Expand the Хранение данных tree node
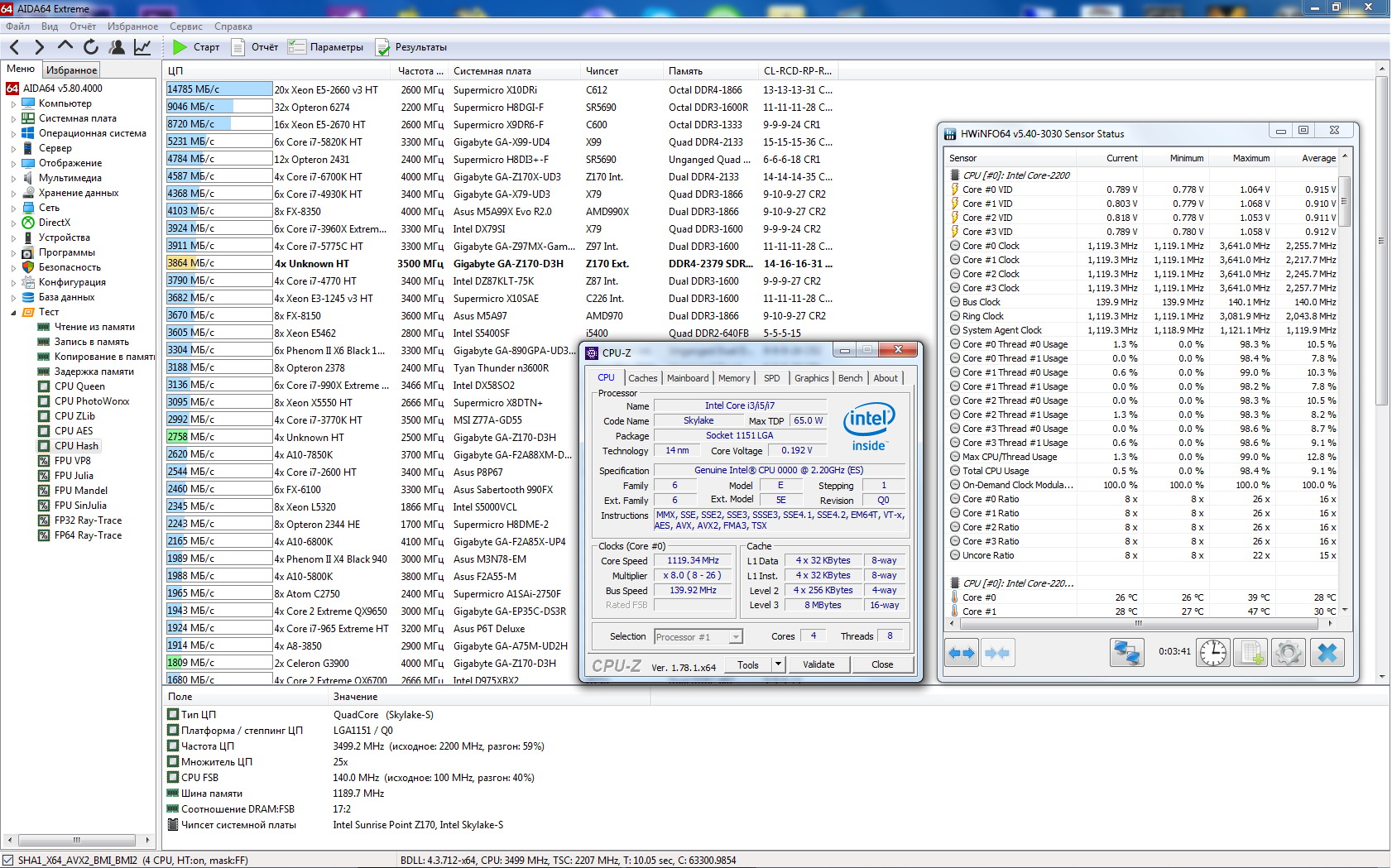The height and width of the screenshot is (868, 1392). [x=13, y=193]
